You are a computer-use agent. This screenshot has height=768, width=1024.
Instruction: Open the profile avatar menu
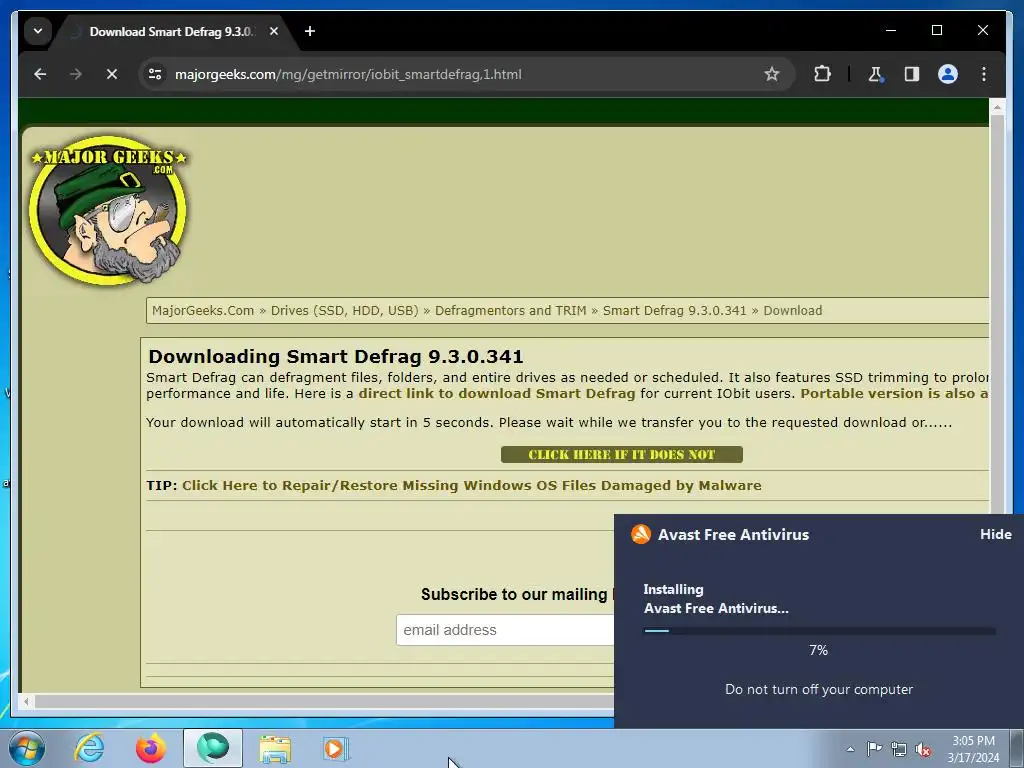[948, 74]
